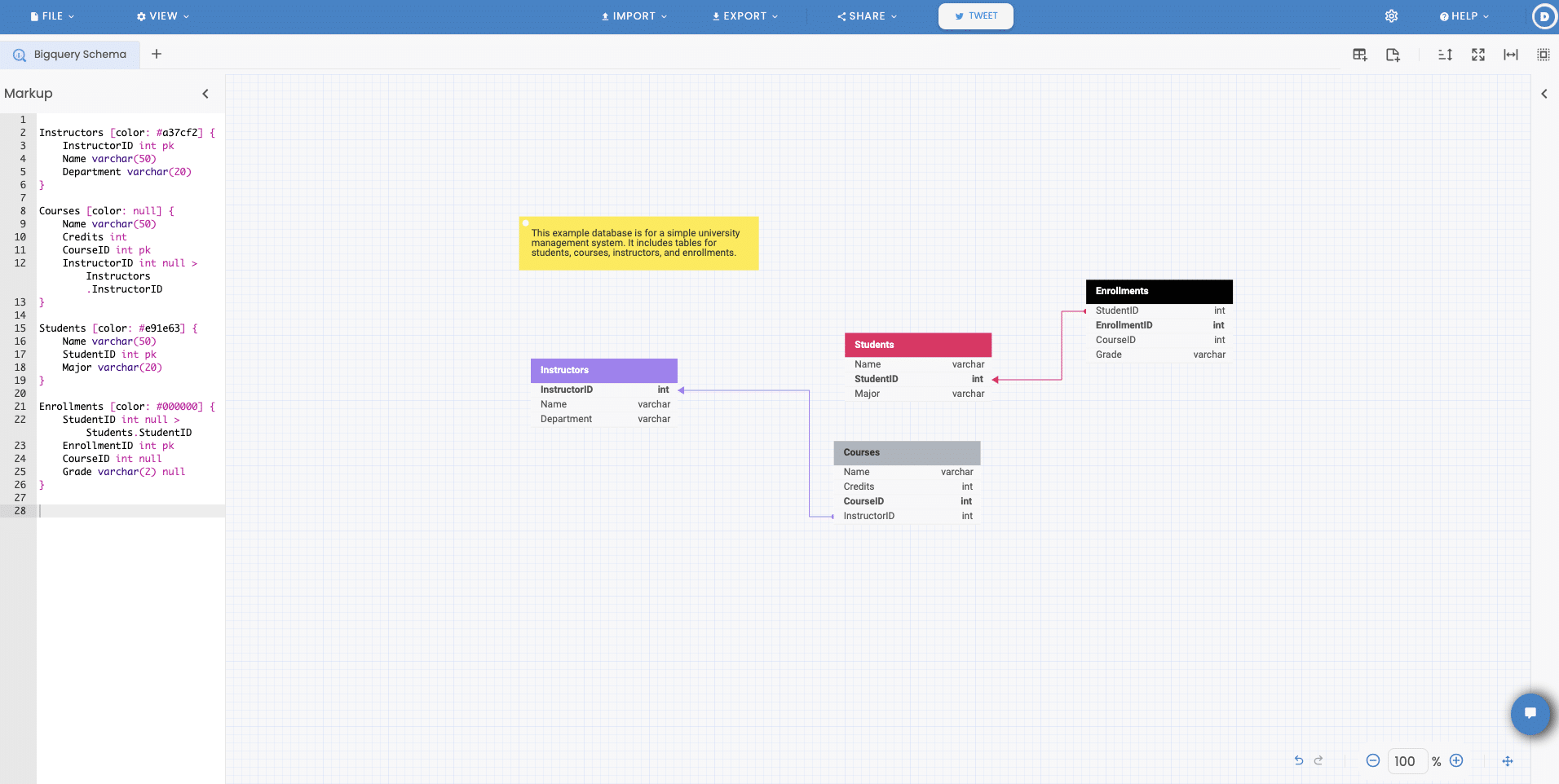This screenshot has width=1559, height=784.
Task: Collapse the Markup editor panel
Action: [x=205, y=93]
